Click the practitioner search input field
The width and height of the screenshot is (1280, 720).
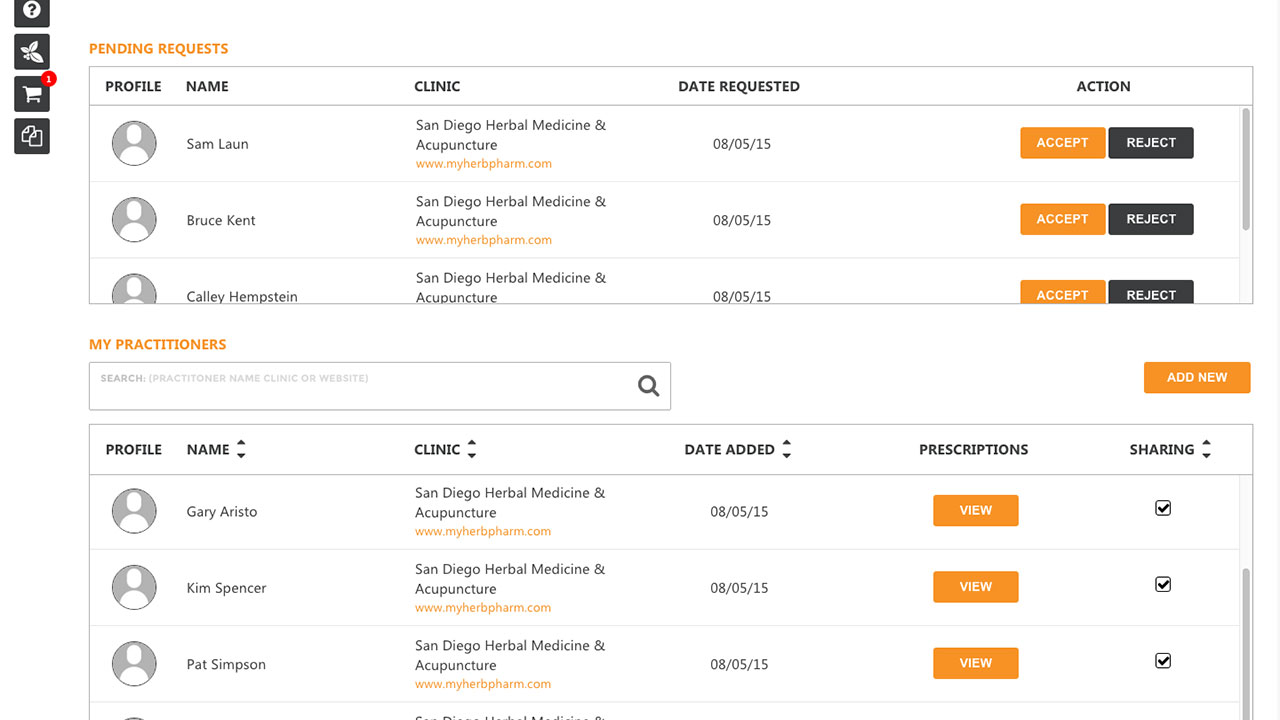pos(380,386)
